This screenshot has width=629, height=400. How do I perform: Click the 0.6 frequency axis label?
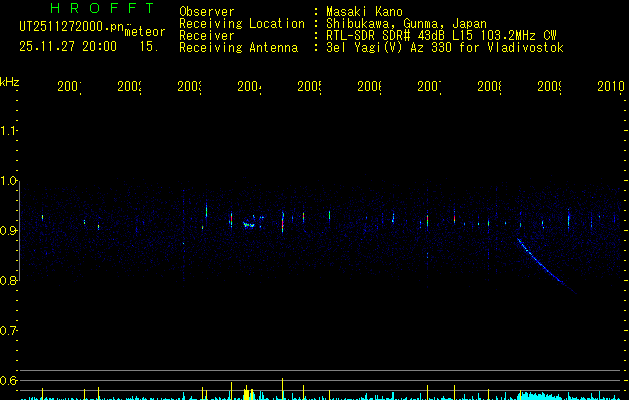[x=8, y=380]
